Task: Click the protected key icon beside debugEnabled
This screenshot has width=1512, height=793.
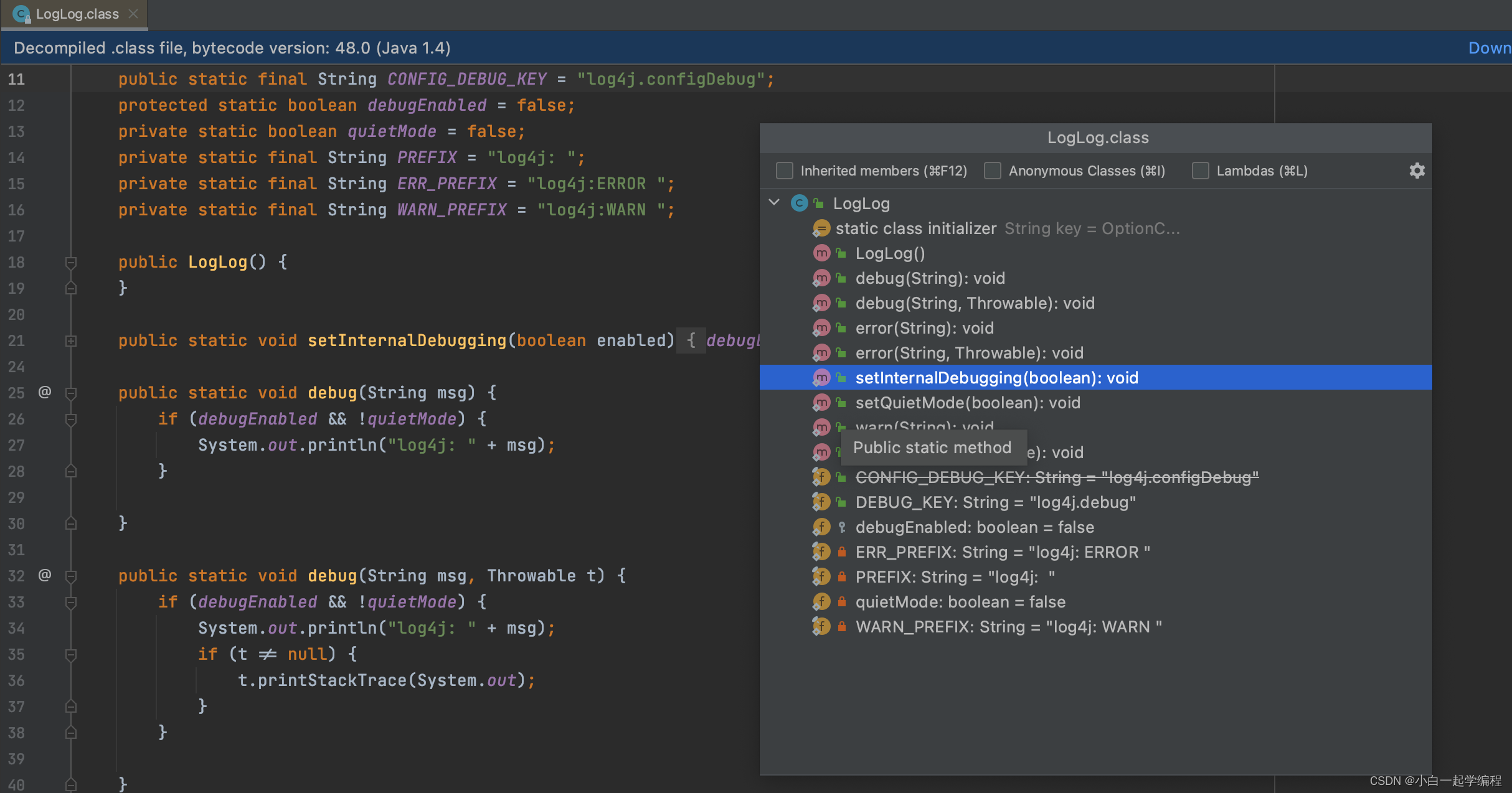Action: pos(841,527)
